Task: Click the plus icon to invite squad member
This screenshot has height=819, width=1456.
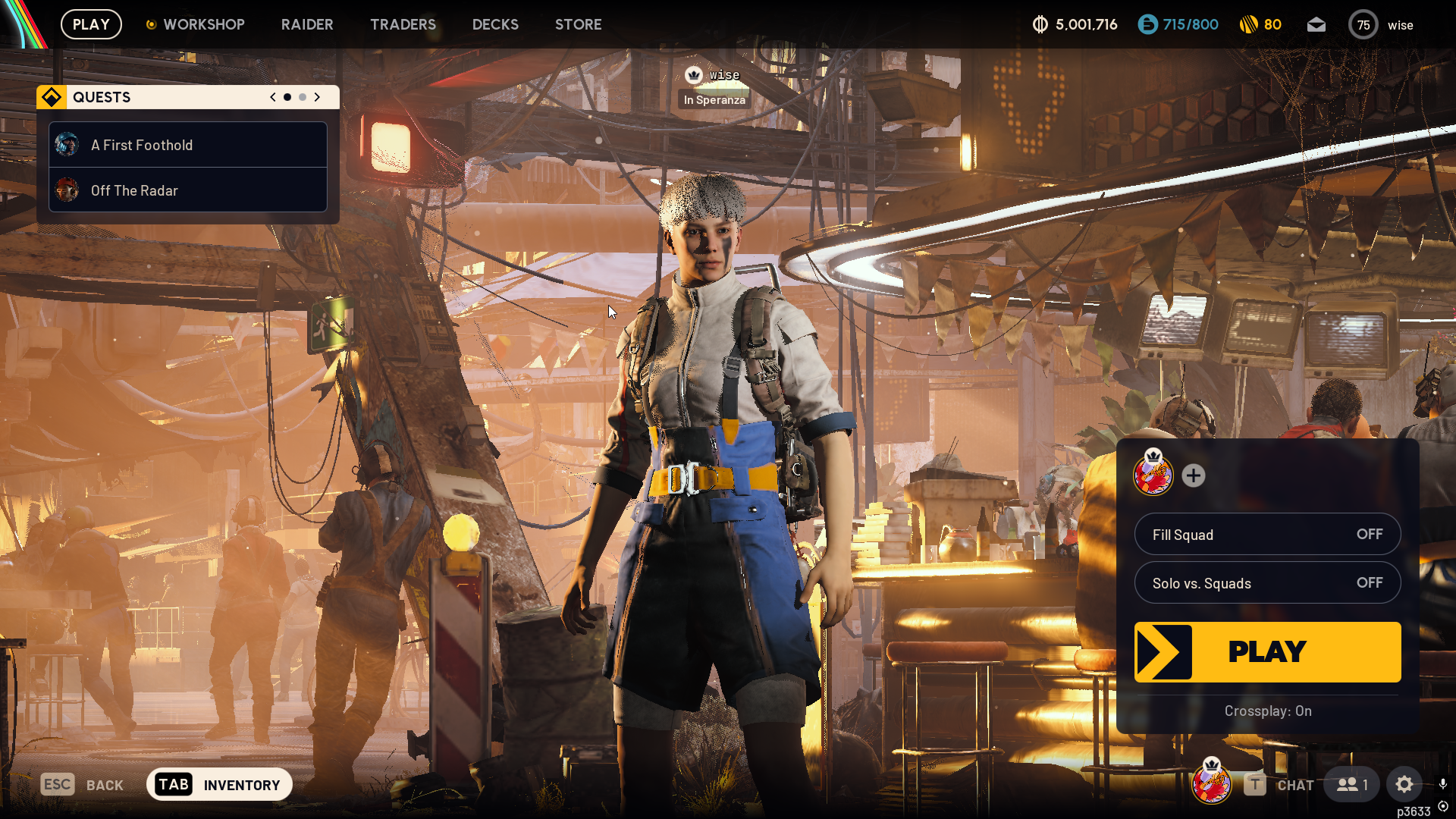Action: click(1194, 475)
